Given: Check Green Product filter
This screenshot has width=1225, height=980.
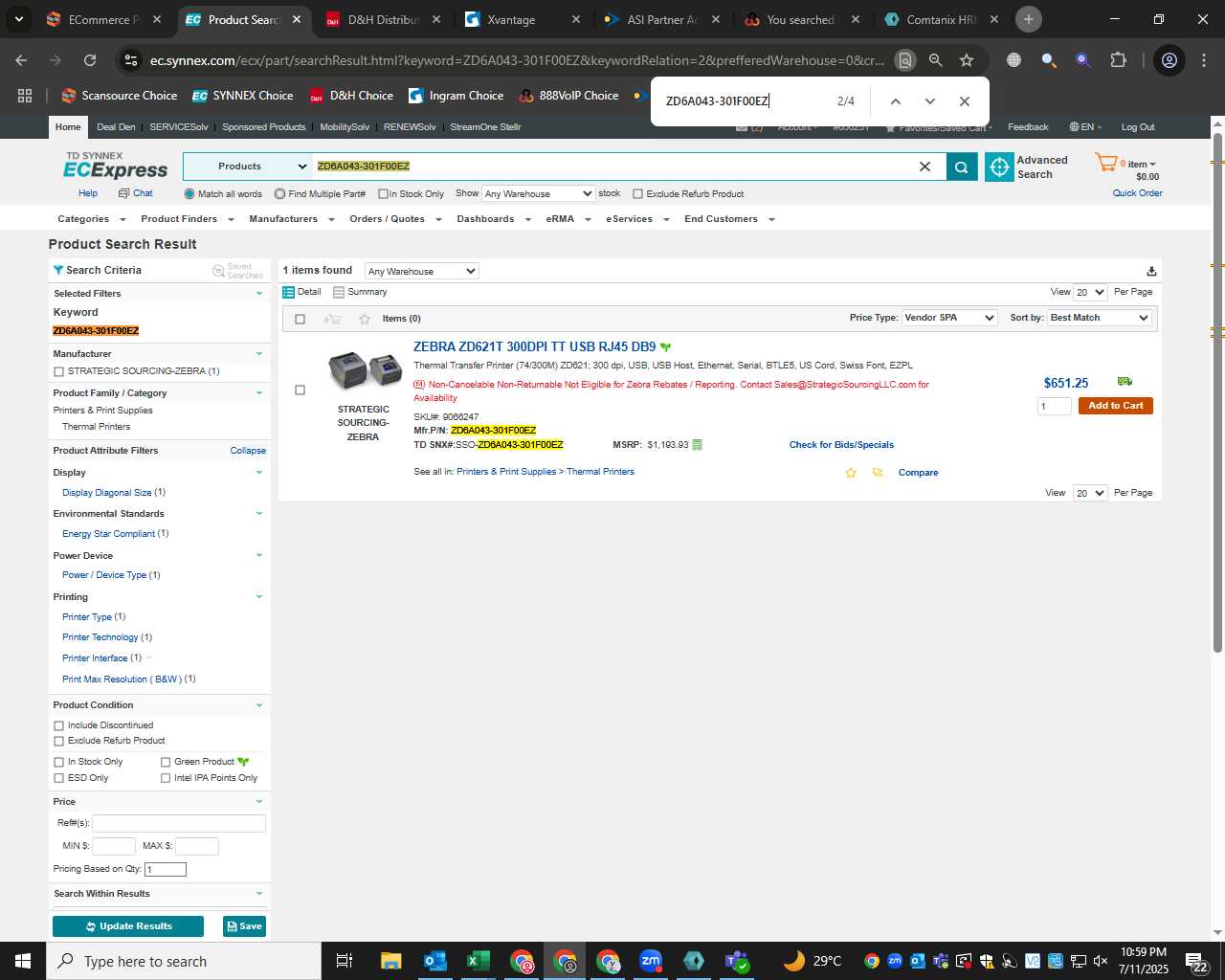Looking at the screenshot, I should click(166, 763).
